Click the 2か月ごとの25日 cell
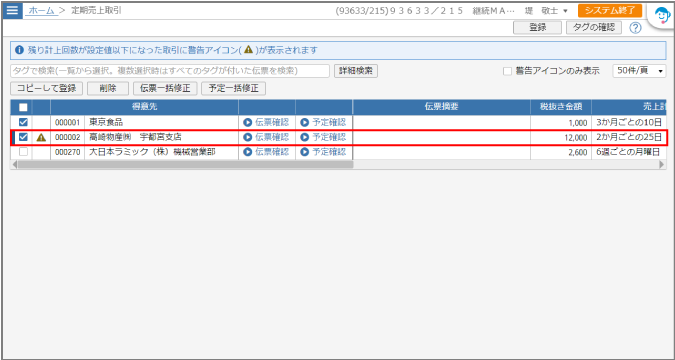675x360 pixels. click(x=629, y=137)
